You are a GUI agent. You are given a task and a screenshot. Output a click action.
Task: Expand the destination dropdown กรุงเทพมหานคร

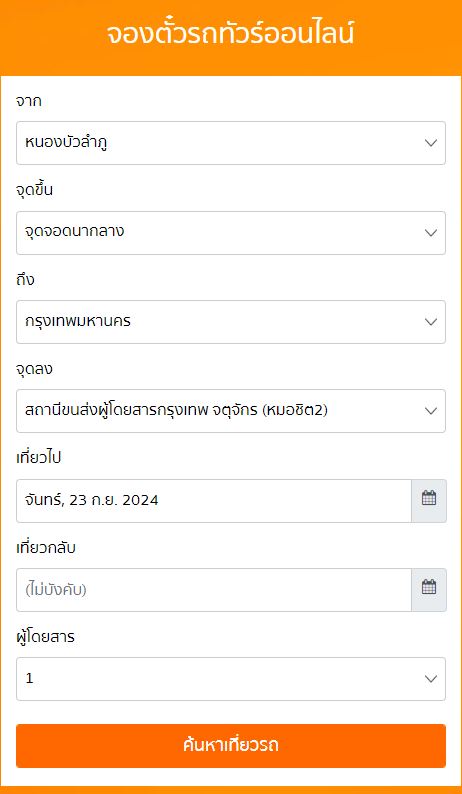pos(231,322)
